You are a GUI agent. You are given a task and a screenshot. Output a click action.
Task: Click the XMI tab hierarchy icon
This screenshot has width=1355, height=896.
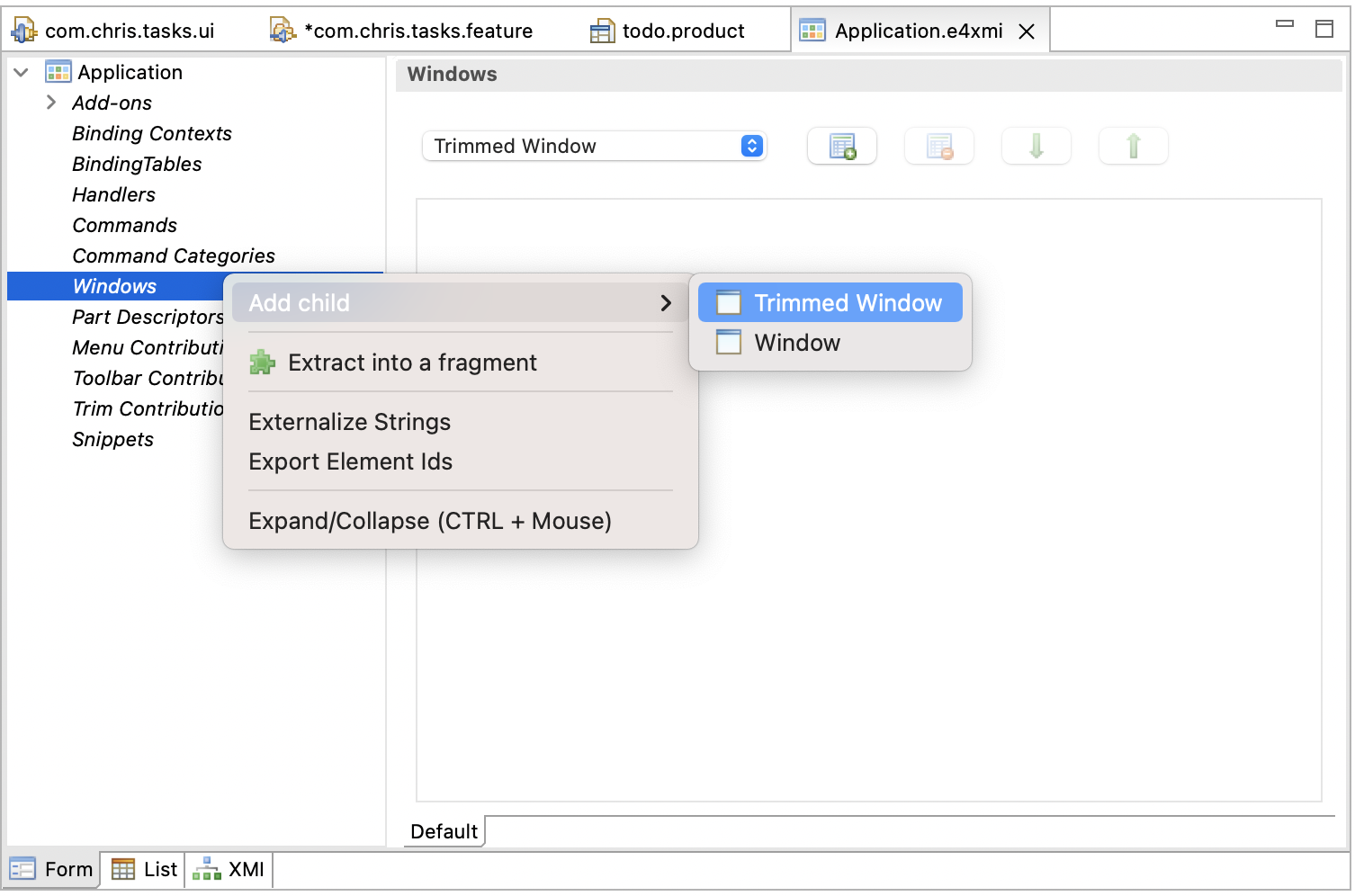coord(206,869)
